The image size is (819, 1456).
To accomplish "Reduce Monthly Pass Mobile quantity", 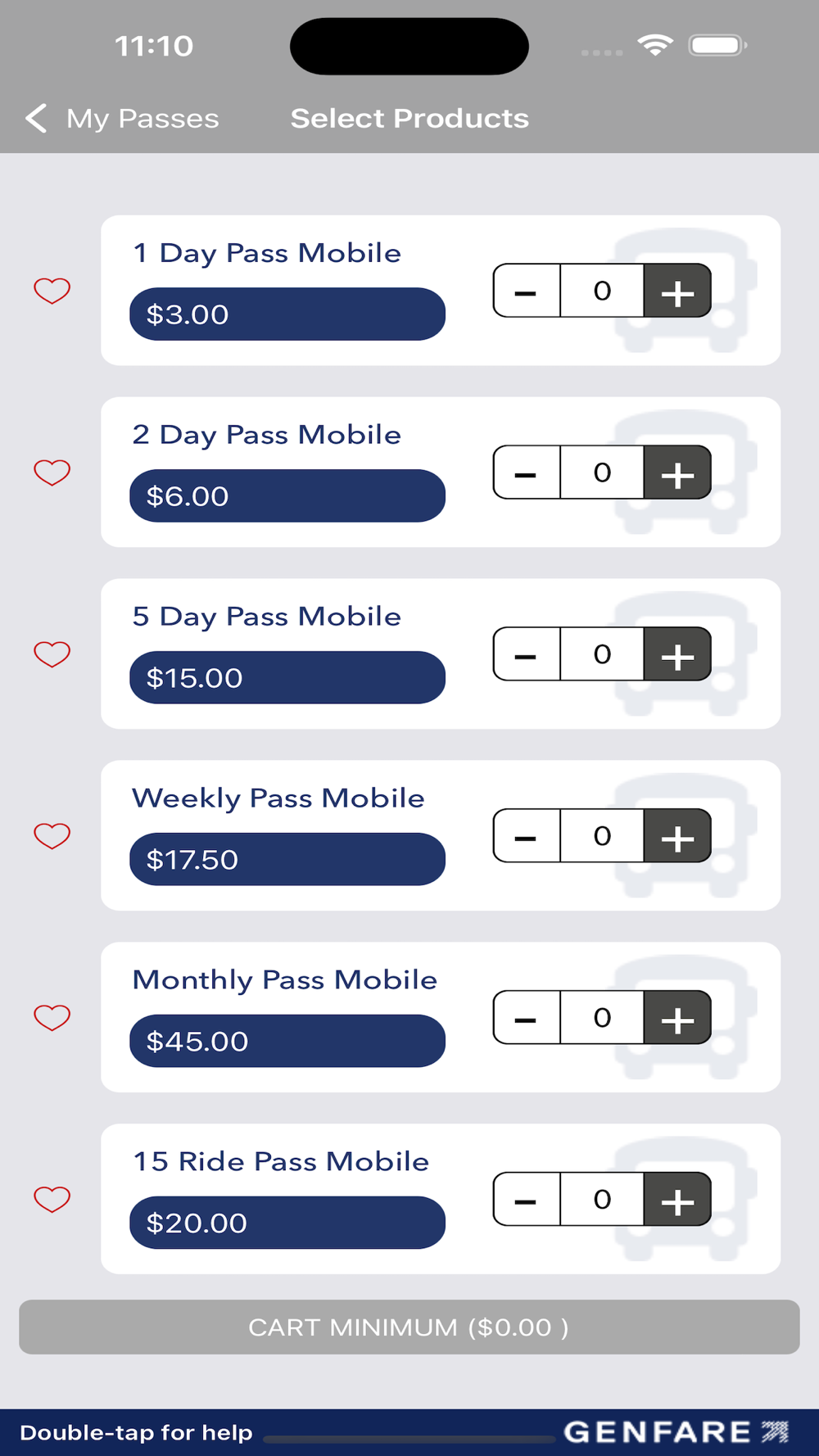I will (526, 1018).
